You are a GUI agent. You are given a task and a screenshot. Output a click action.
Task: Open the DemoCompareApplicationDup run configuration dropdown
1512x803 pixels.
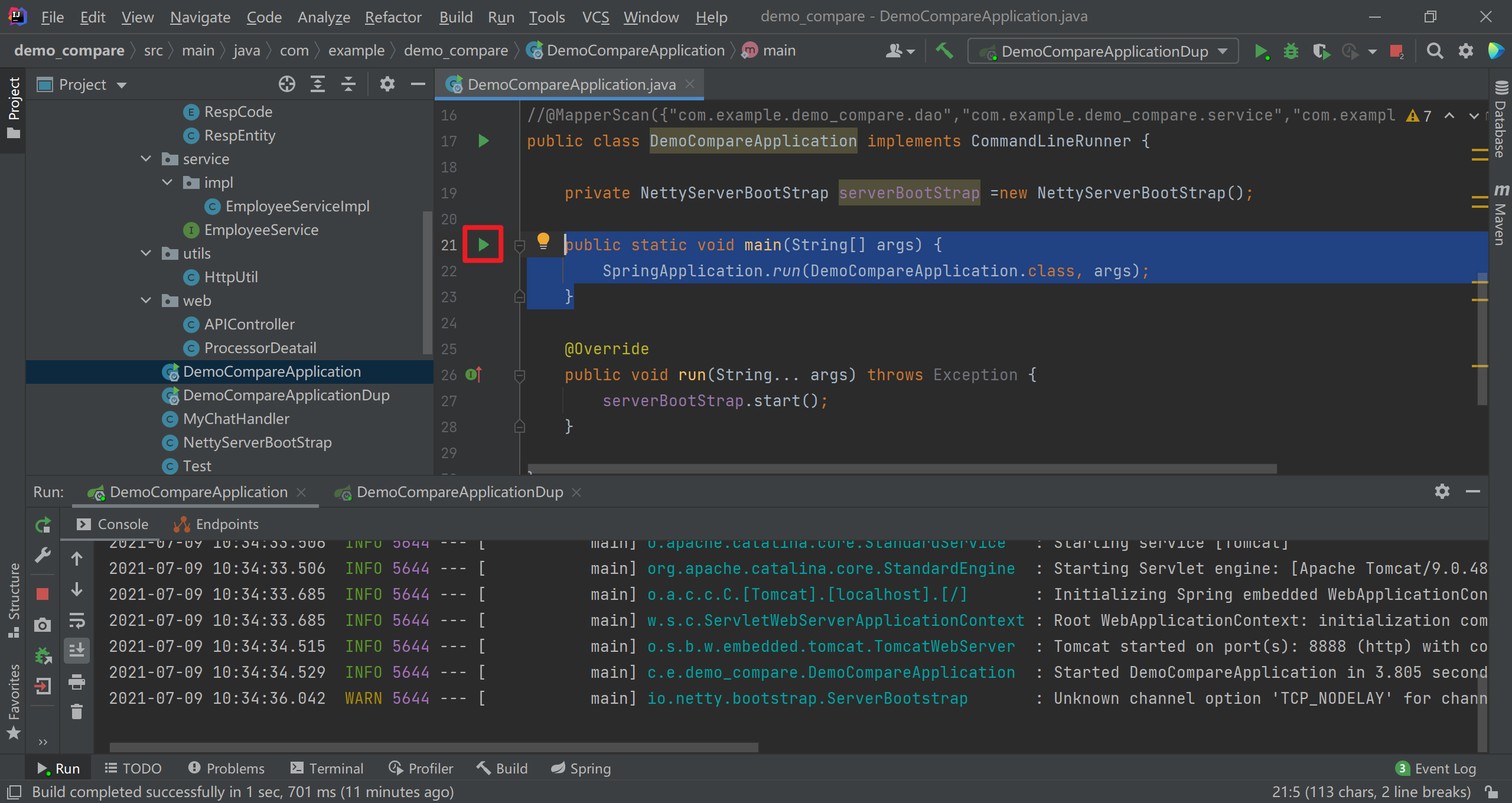pyautogui.click(x=1103, y=51)
